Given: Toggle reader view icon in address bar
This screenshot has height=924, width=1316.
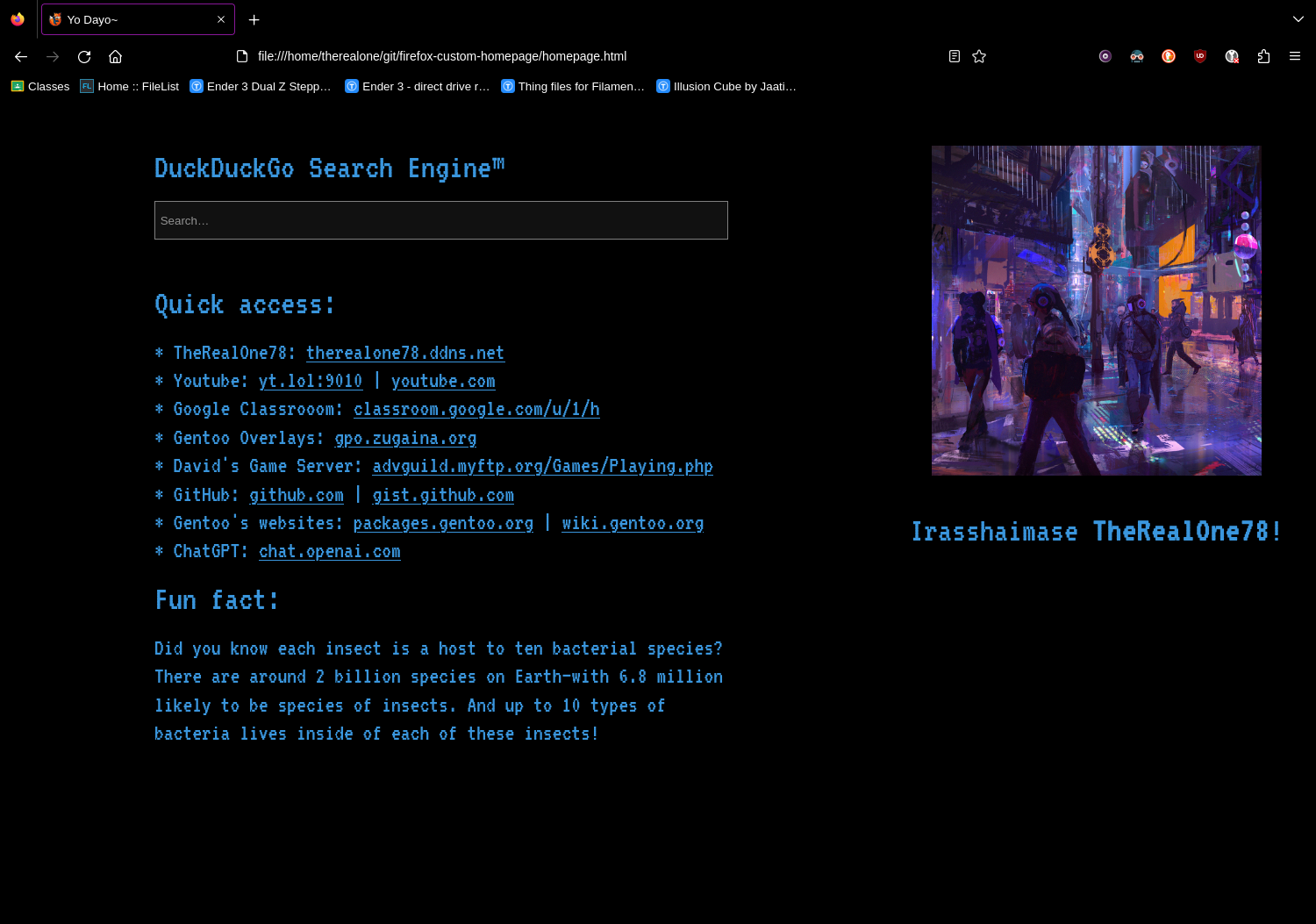Looking at the screenshot, I should coord(955,56).
